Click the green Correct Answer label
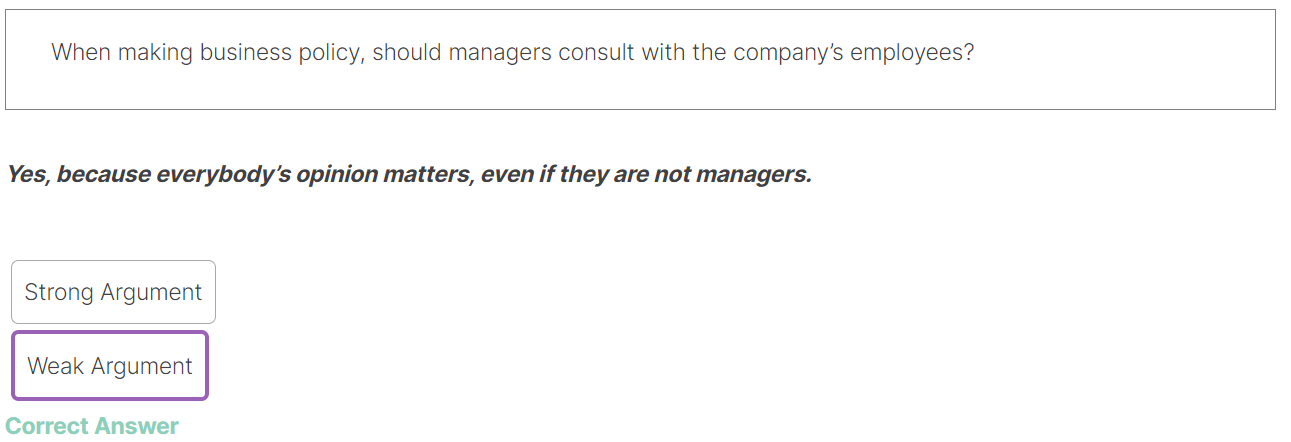 pyautogui.click(x=92, y=426)
